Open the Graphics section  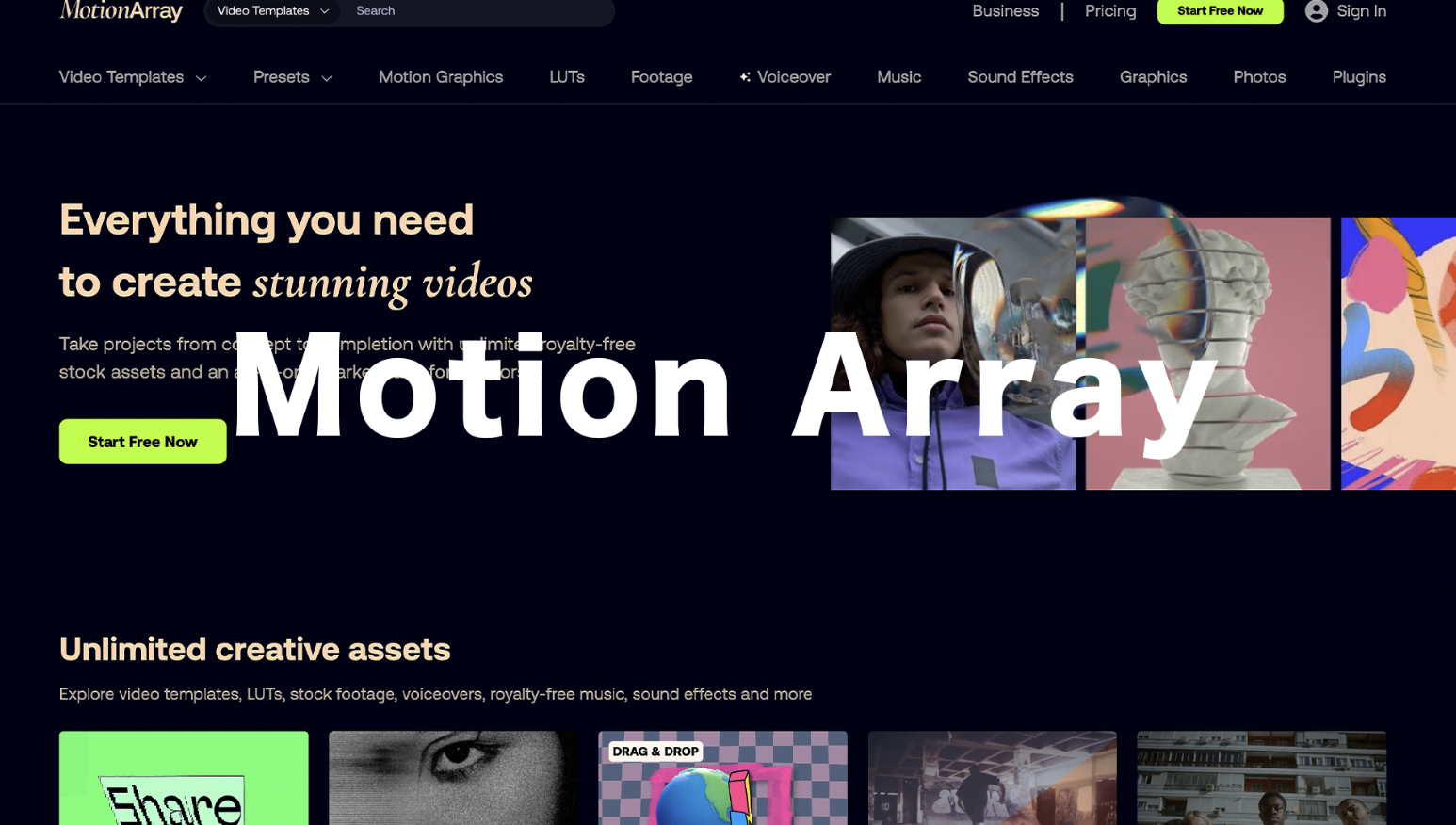coord(1153,77)
